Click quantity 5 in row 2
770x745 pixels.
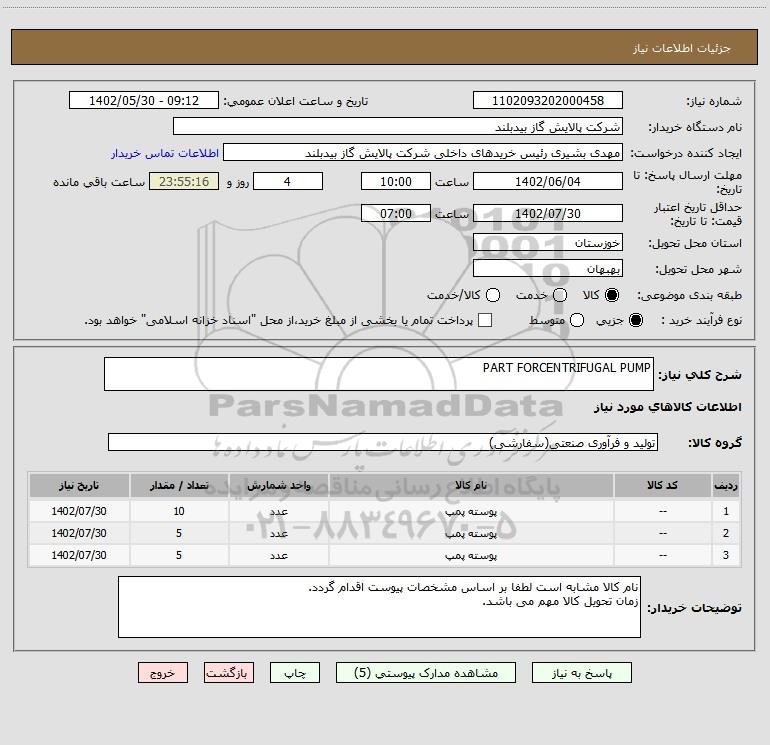point(179,533)
